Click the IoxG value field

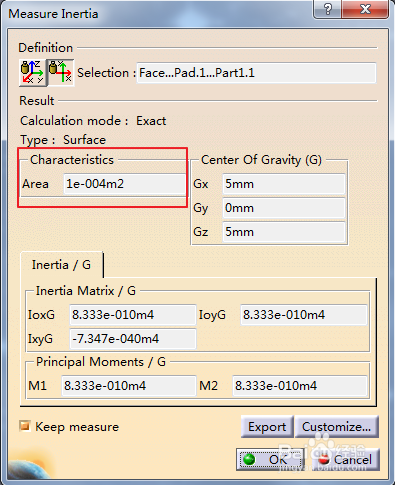coord(133,315)
